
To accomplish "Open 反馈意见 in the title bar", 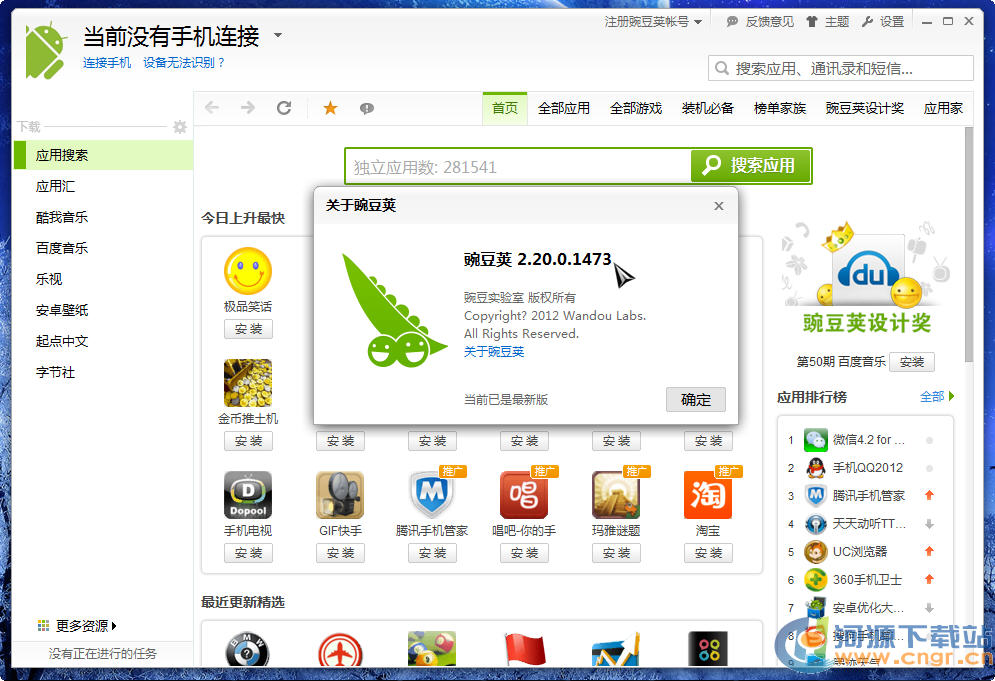I will 760,22.
